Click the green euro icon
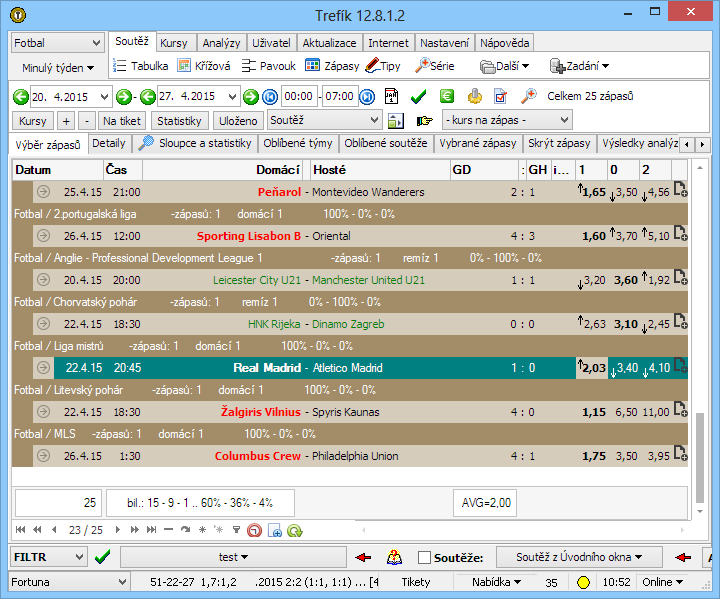The width and height of the screenshot is (720, 599). [x=447, y=96]
